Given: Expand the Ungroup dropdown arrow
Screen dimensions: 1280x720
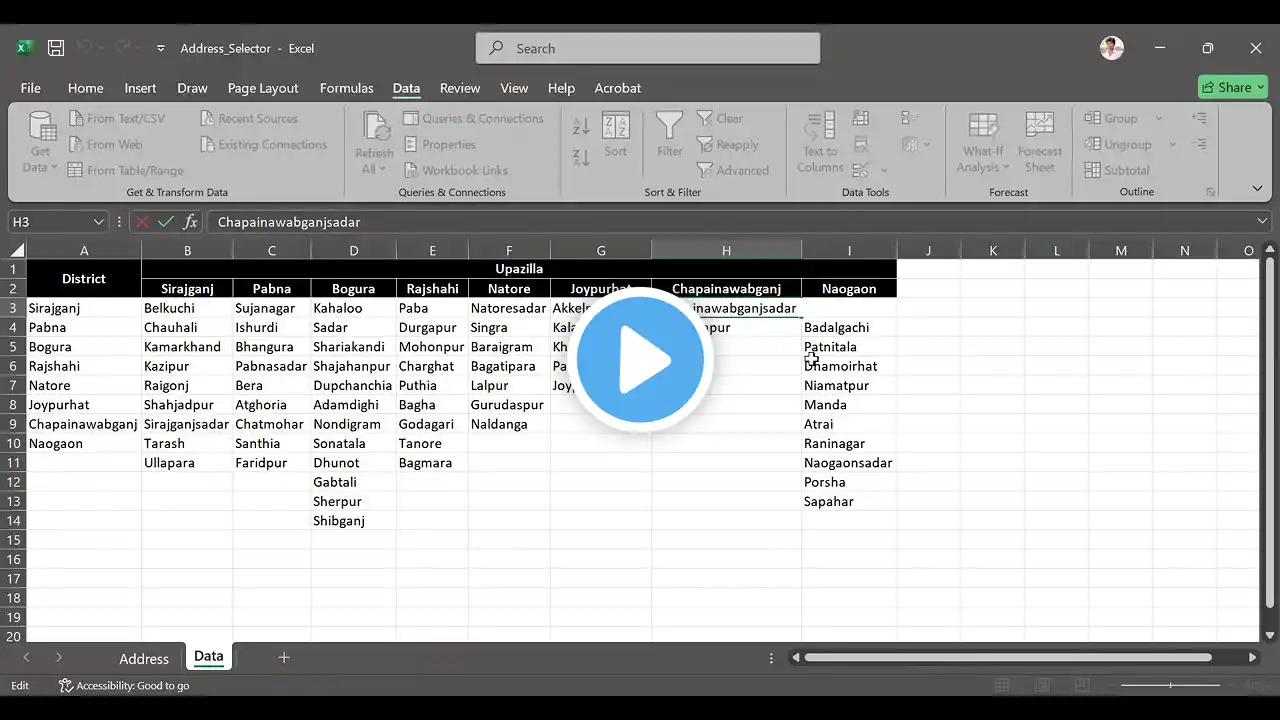Looking at the screenshot, I should point(1173,144).
